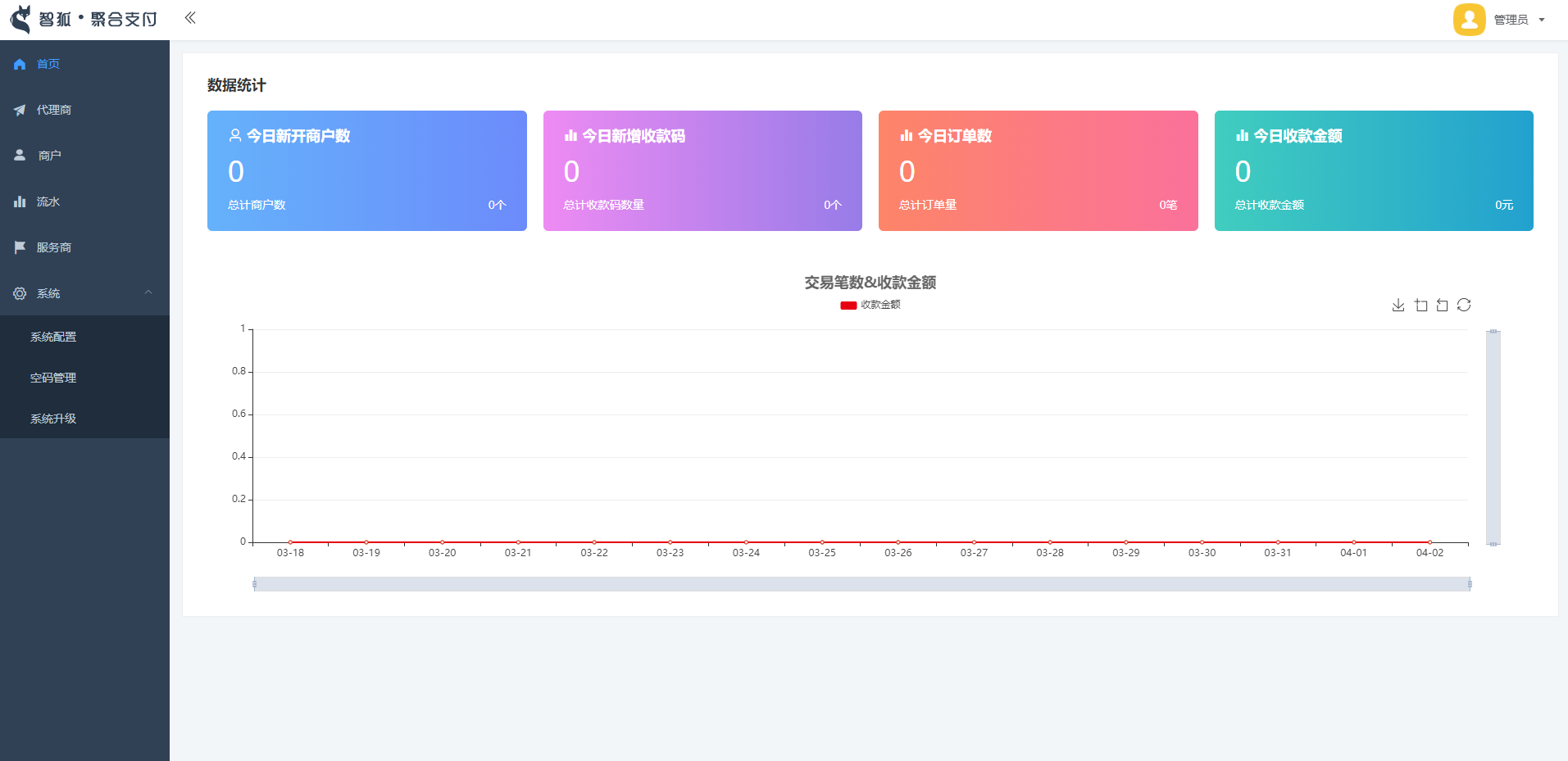This screenshot has height=761, width=1568.
Task: Click the home icon beside 首页
Action: [x=20, y=64]
